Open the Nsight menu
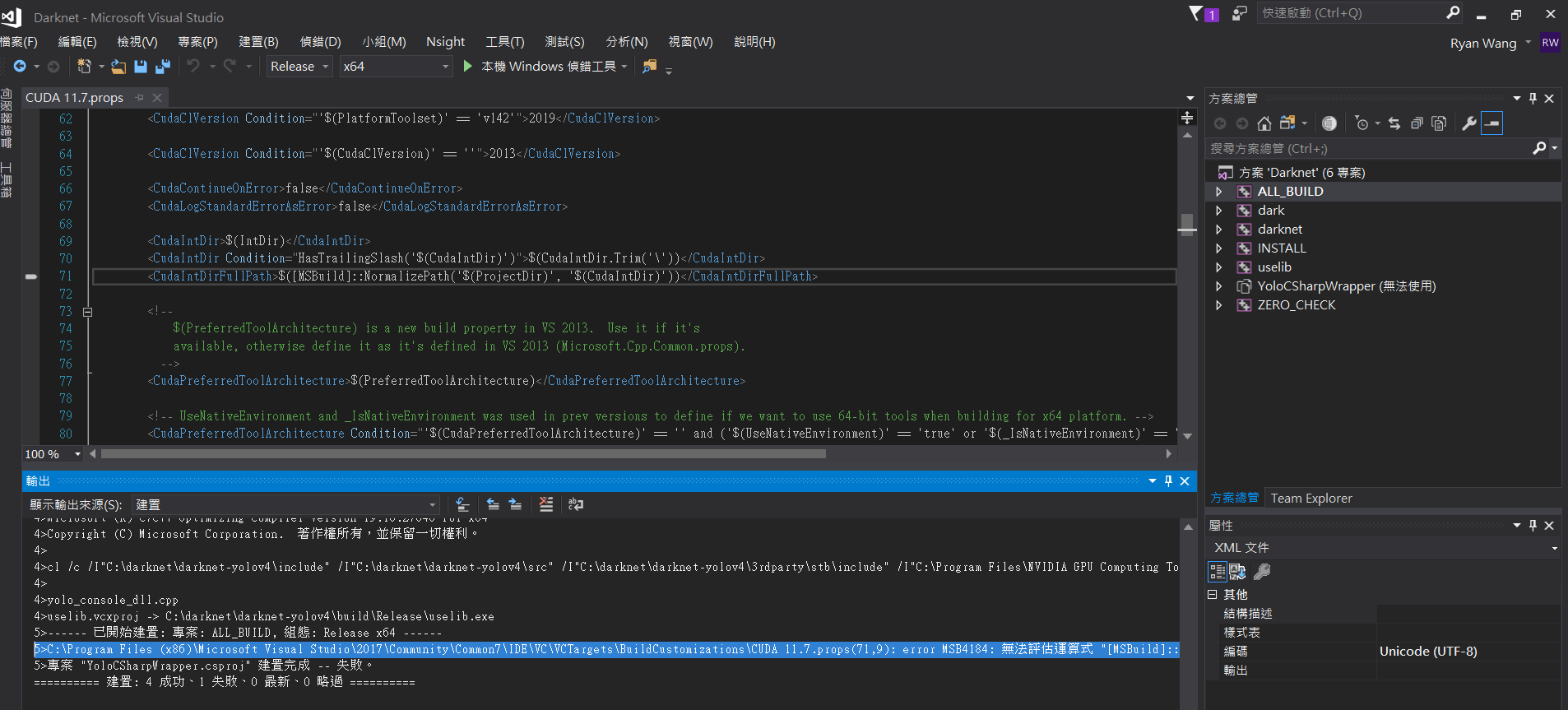The image size is (1568, 710). point(446,42)
